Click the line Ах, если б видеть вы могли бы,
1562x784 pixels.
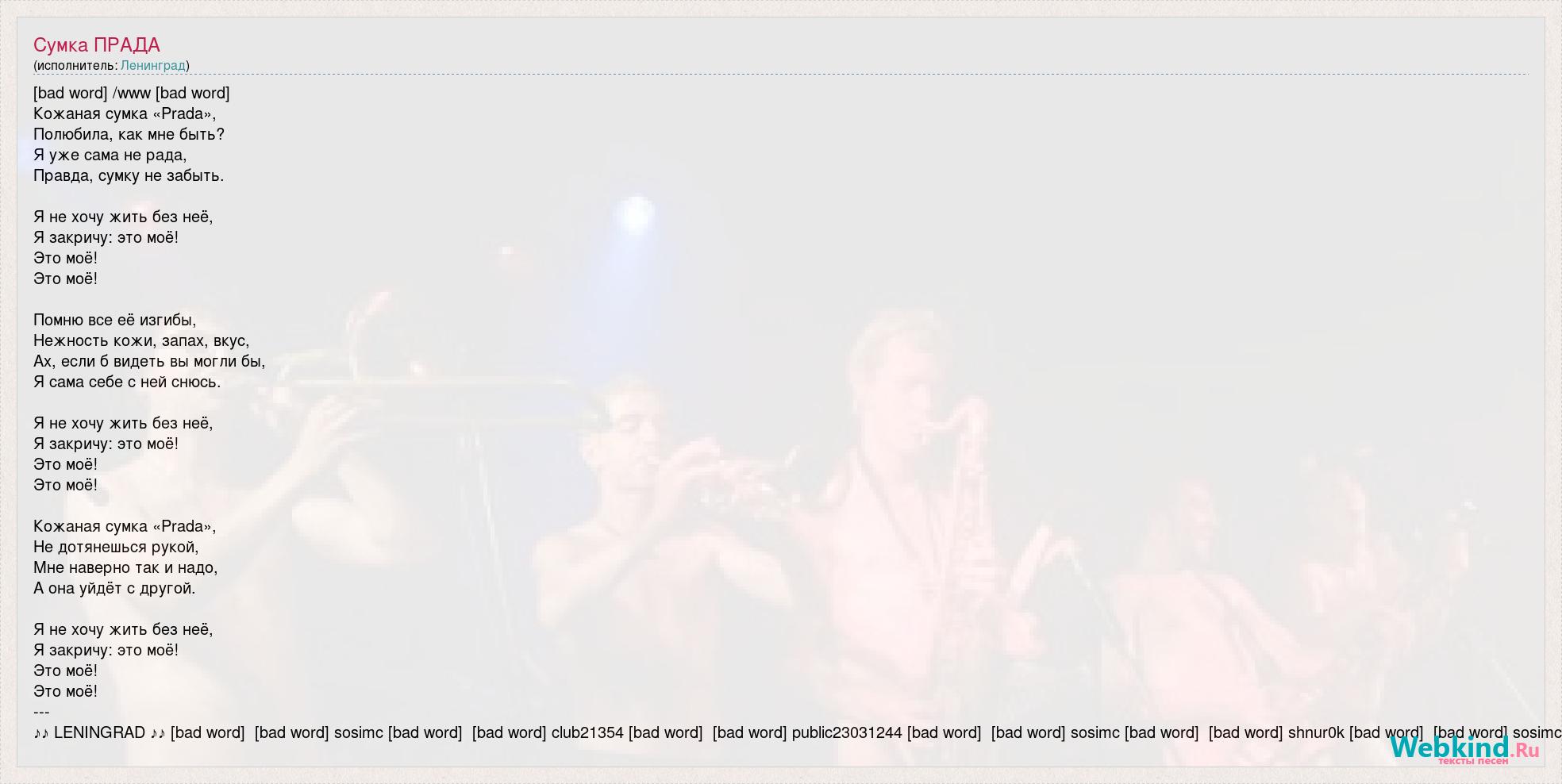coord(149,361)
